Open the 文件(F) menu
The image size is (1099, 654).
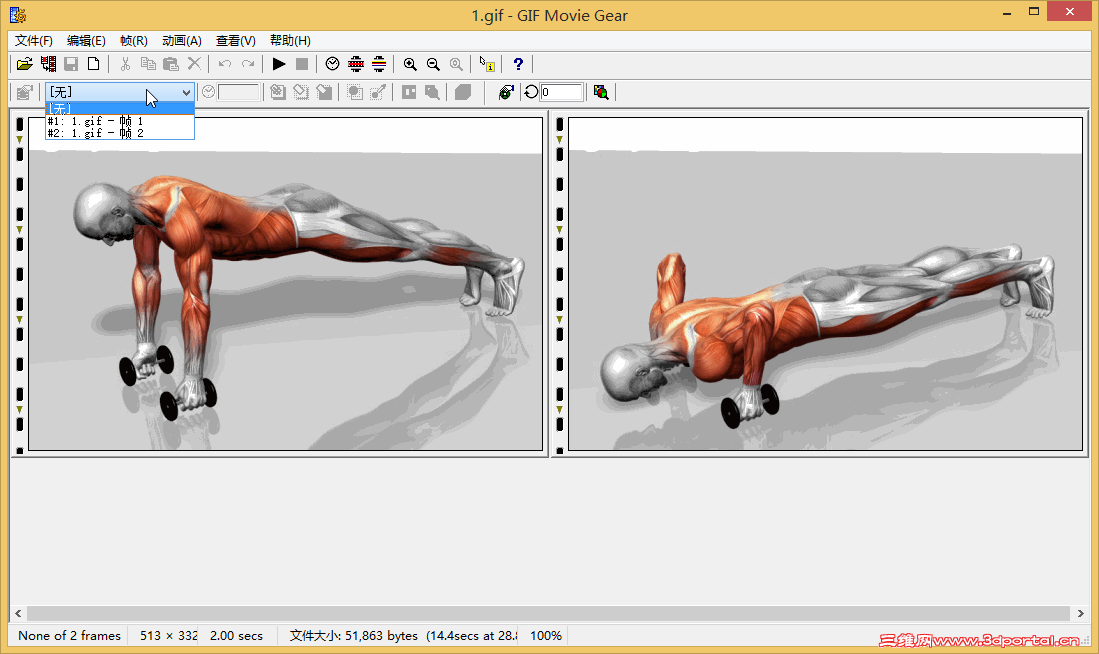[x=34, y=41]
